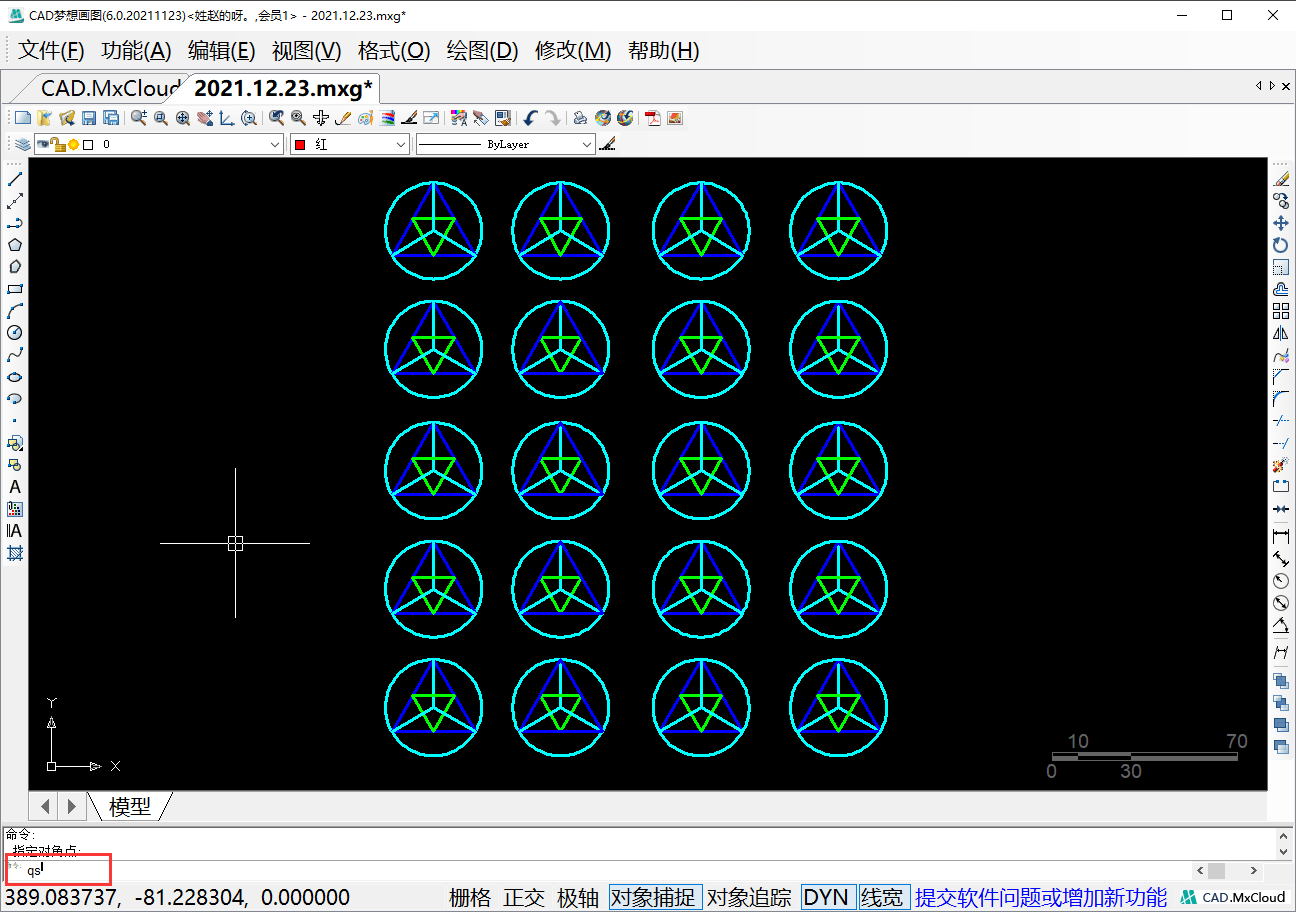Open the 文件(F) menu
Image resolution: width=1296 pixels, height=912 pixels.
(51, 51)
